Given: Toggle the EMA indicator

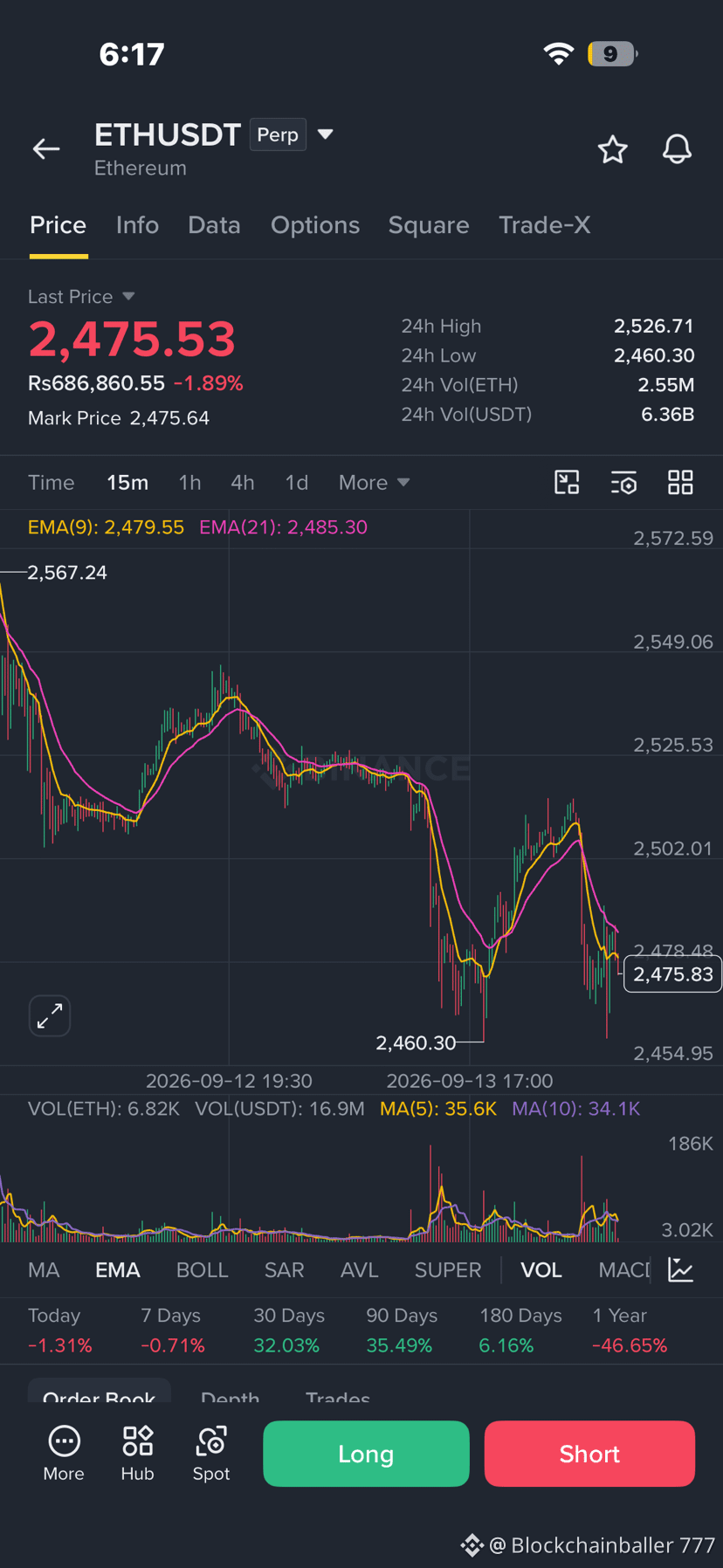Looking at the screenshot, I should point(118,1270).
